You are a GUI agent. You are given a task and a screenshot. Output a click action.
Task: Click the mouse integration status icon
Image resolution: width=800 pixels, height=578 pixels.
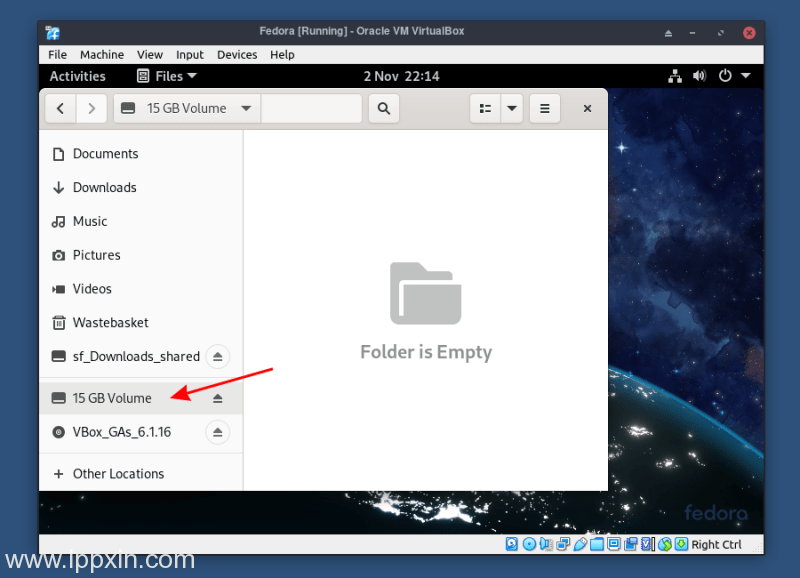[664, 544]
